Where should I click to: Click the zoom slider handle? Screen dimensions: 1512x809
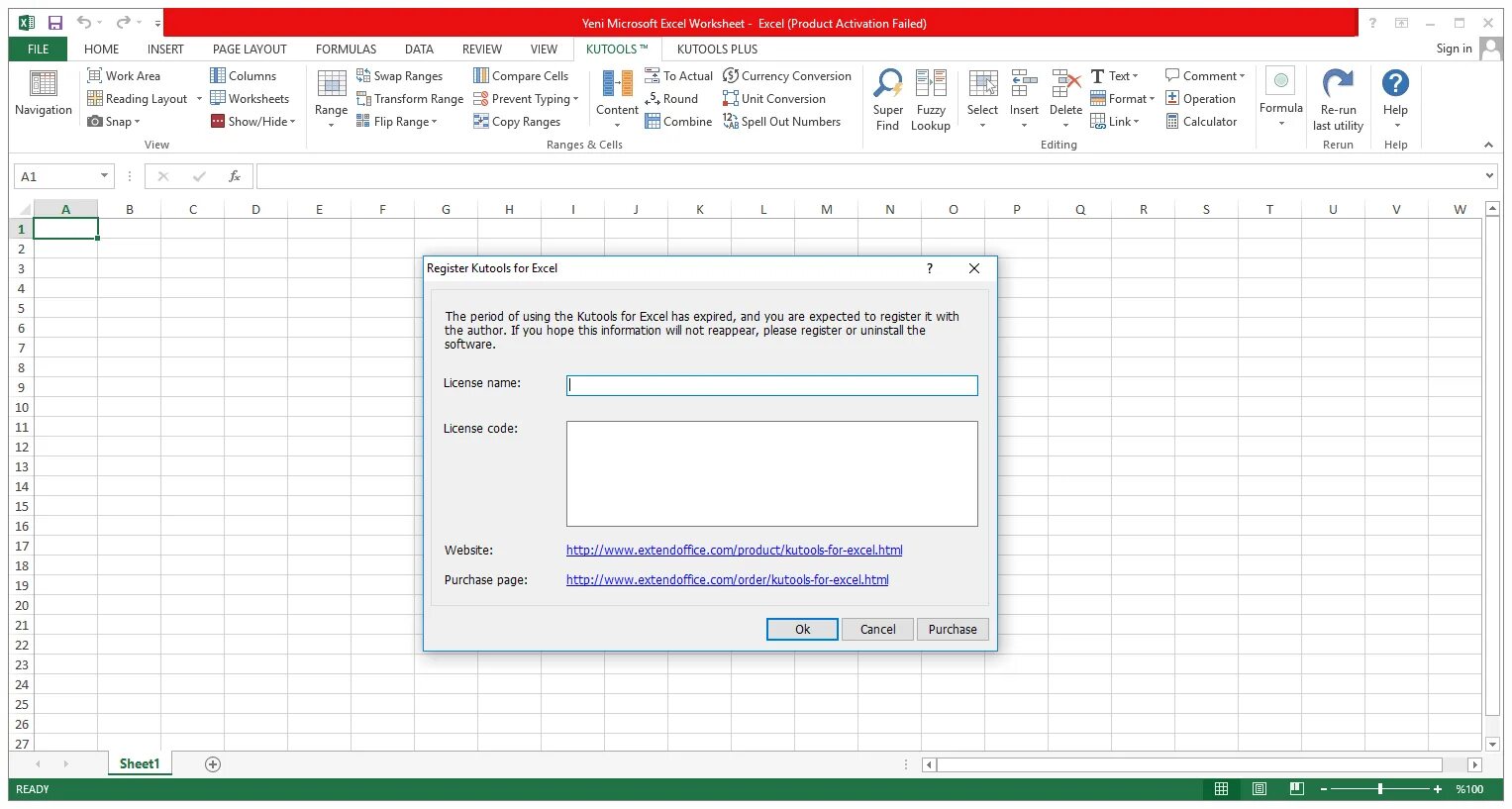click(x=1379, y=789)
